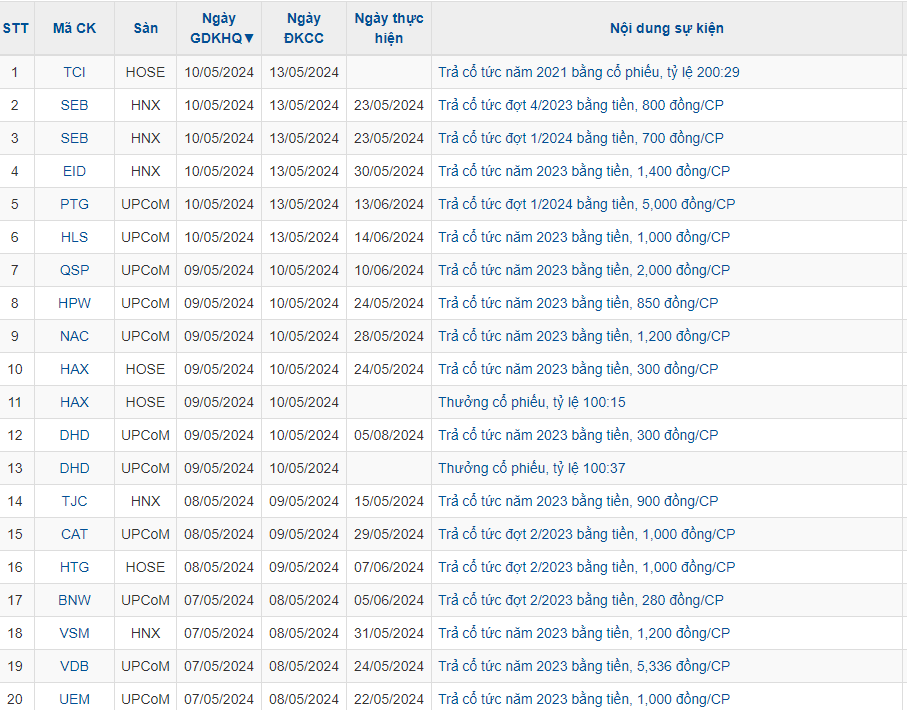Open VSM event '1,200 đồng/CP'
907x710 pixels.
584,633
